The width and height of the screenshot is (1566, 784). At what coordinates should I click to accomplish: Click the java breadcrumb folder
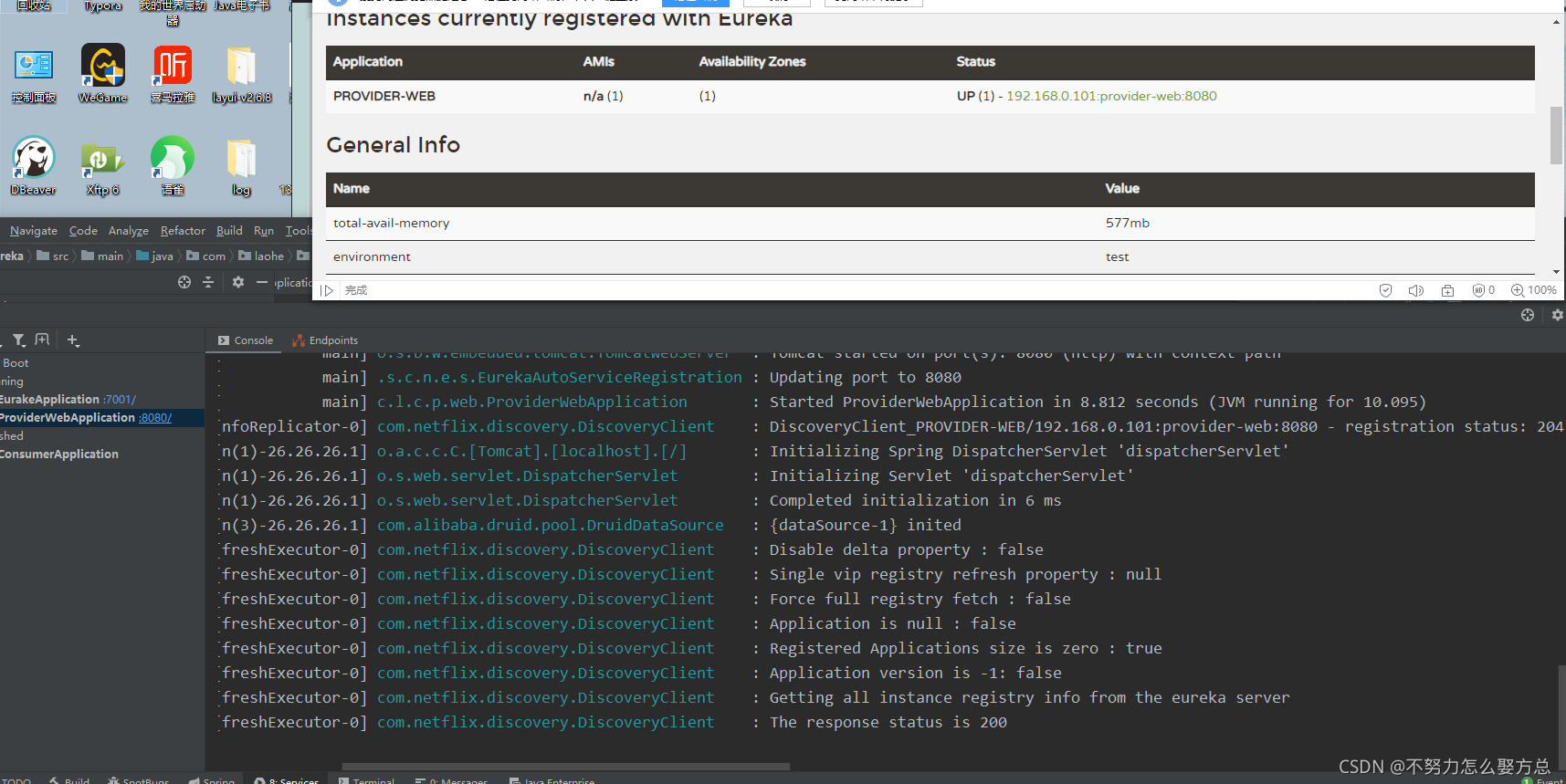[155, 256]
